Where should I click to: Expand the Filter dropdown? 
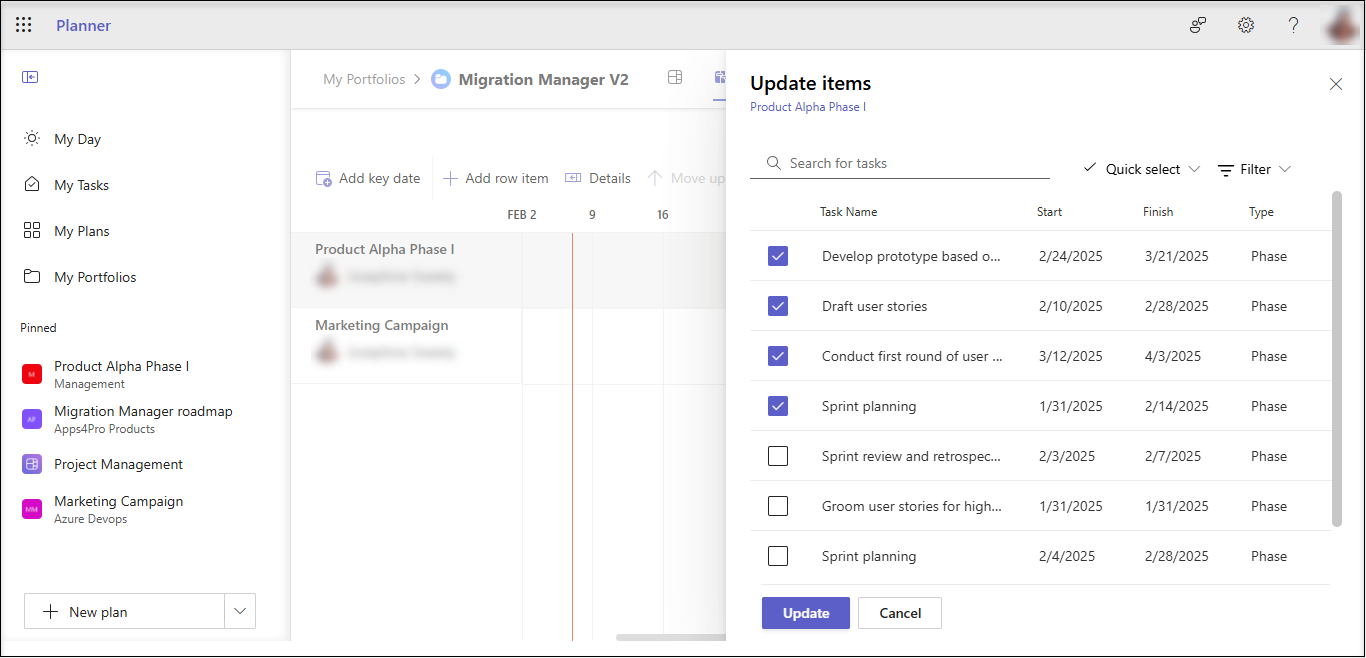coord(1253,169)
